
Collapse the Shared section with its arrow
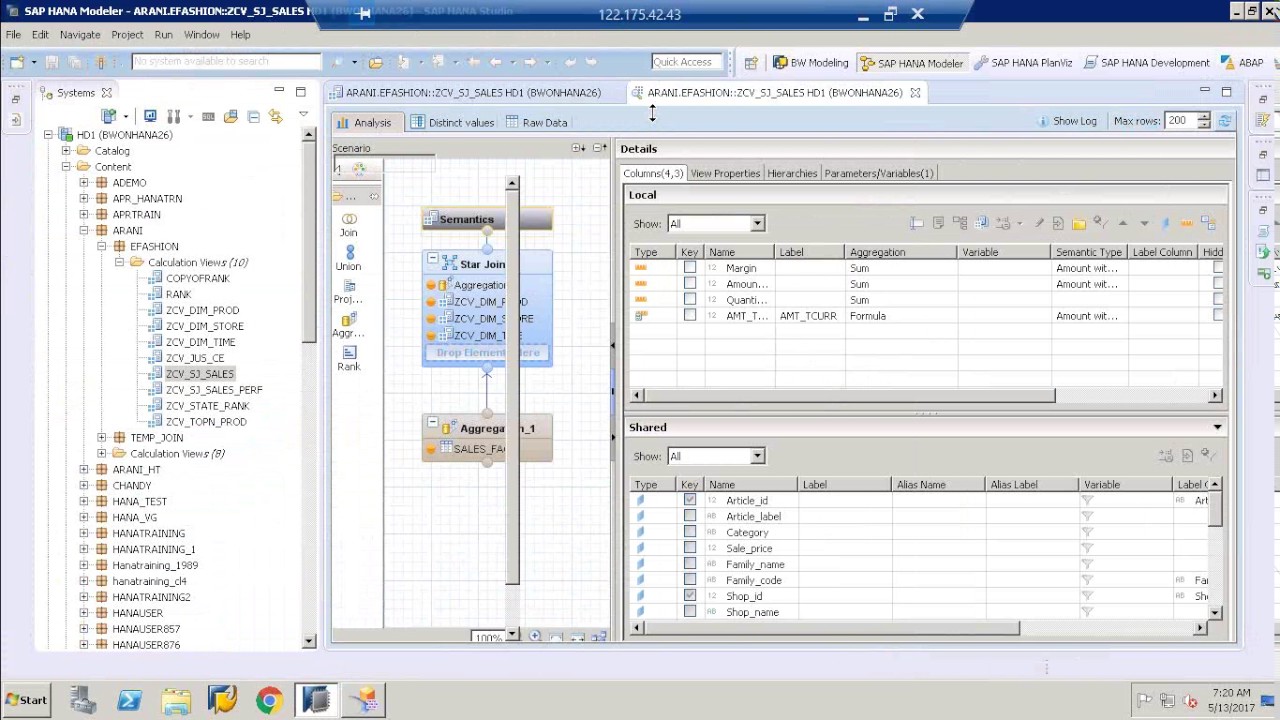(1217, 427)
